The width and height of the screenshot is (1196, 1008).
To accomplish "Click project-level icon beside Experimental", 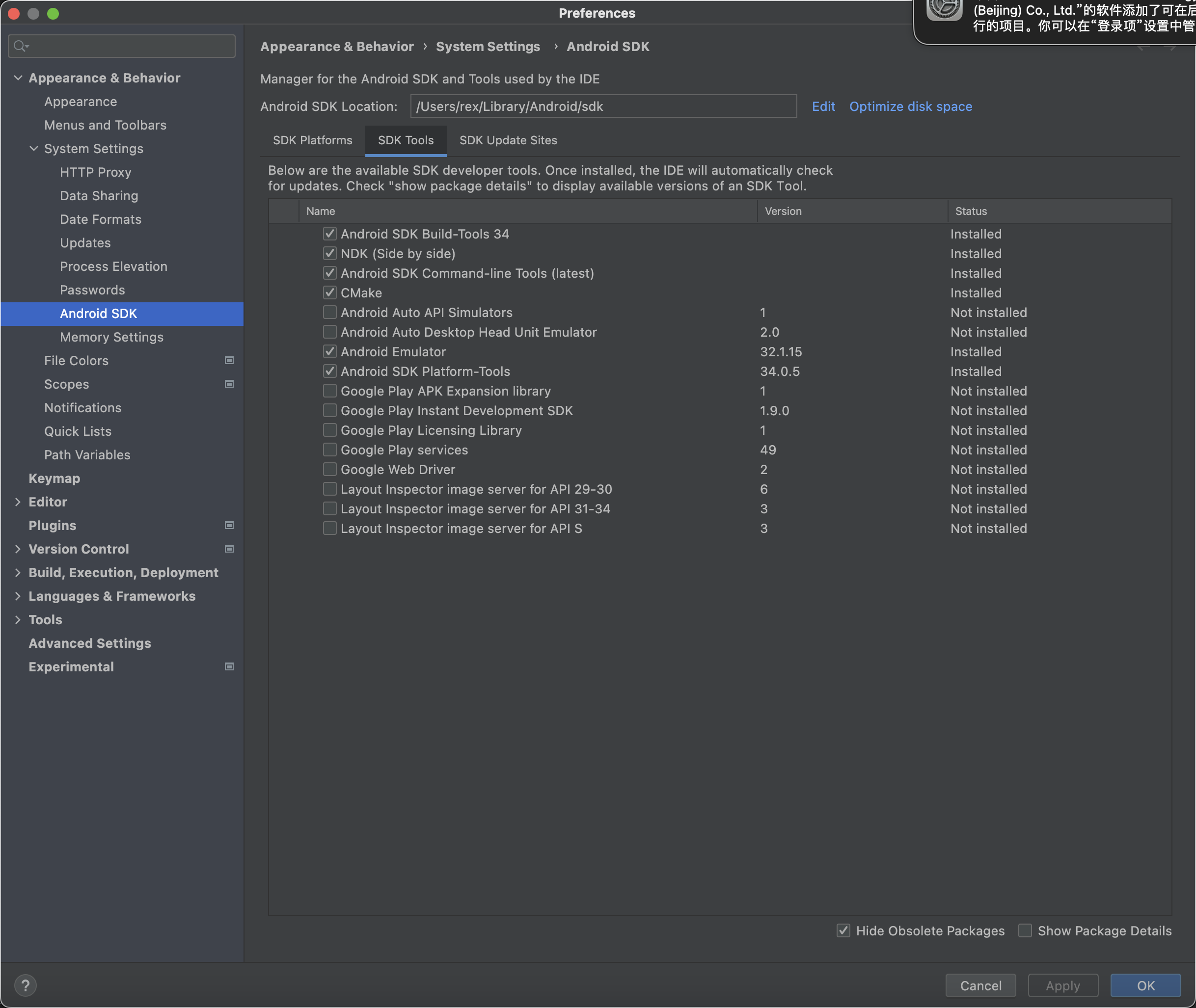I will click(x=229, y=666).
